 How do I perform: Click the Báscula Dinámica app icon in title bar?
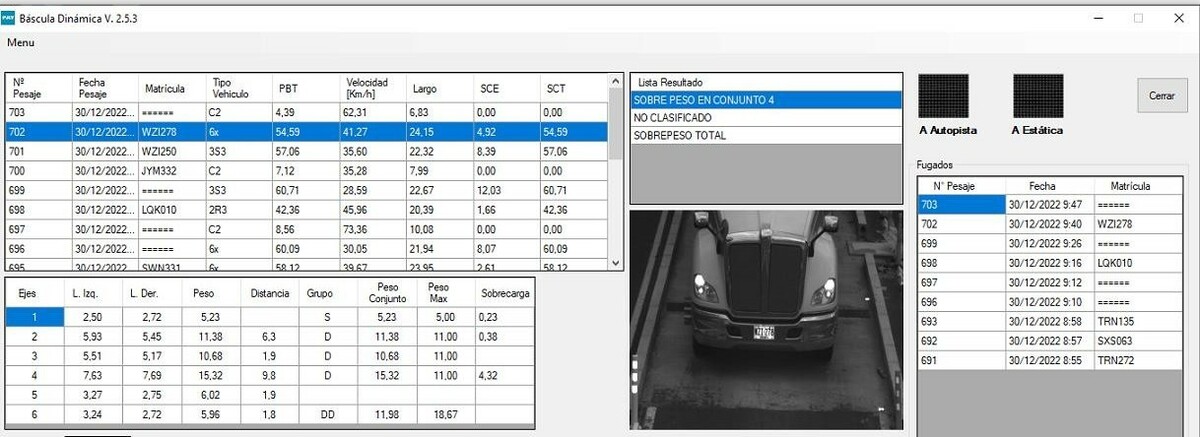[9, 18]
